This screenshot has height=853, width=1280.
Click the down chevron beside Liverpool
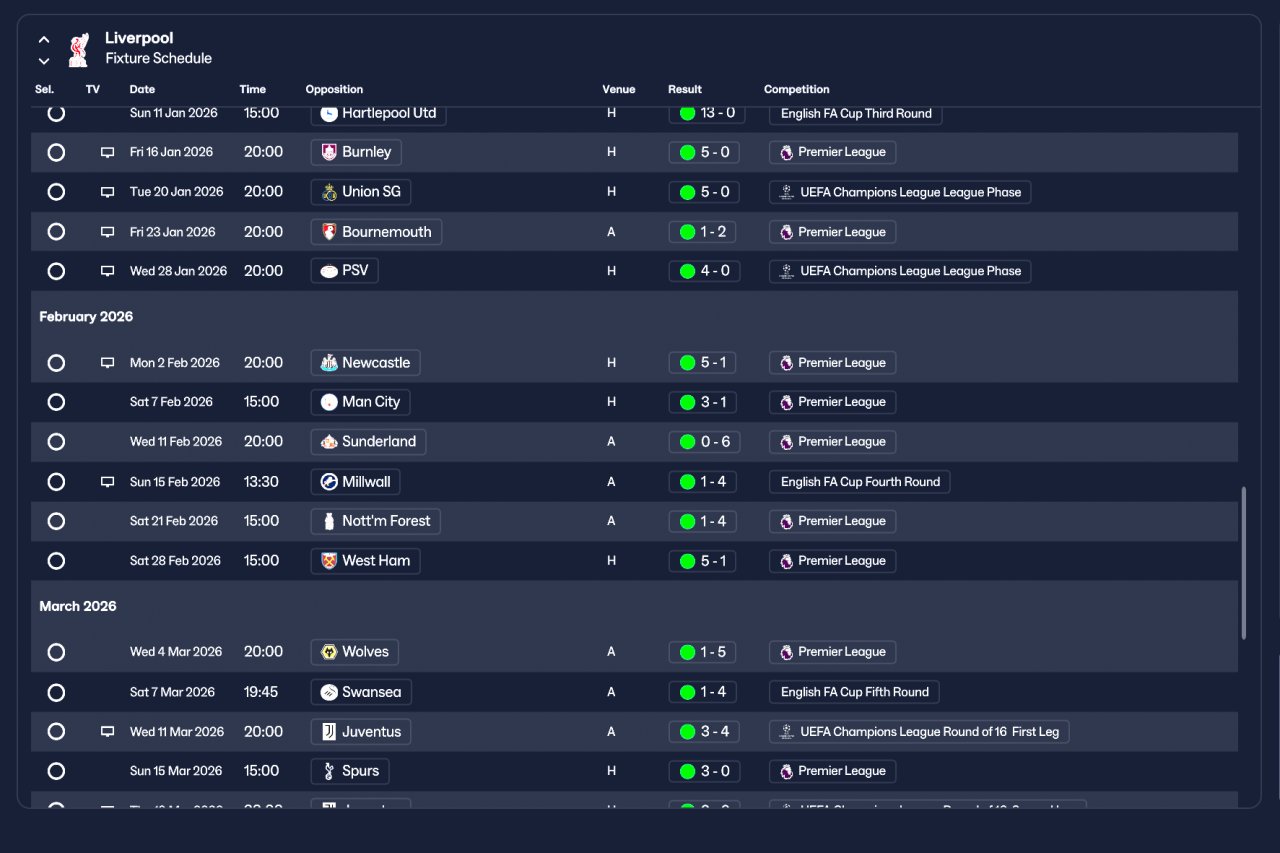coord(44,61)
